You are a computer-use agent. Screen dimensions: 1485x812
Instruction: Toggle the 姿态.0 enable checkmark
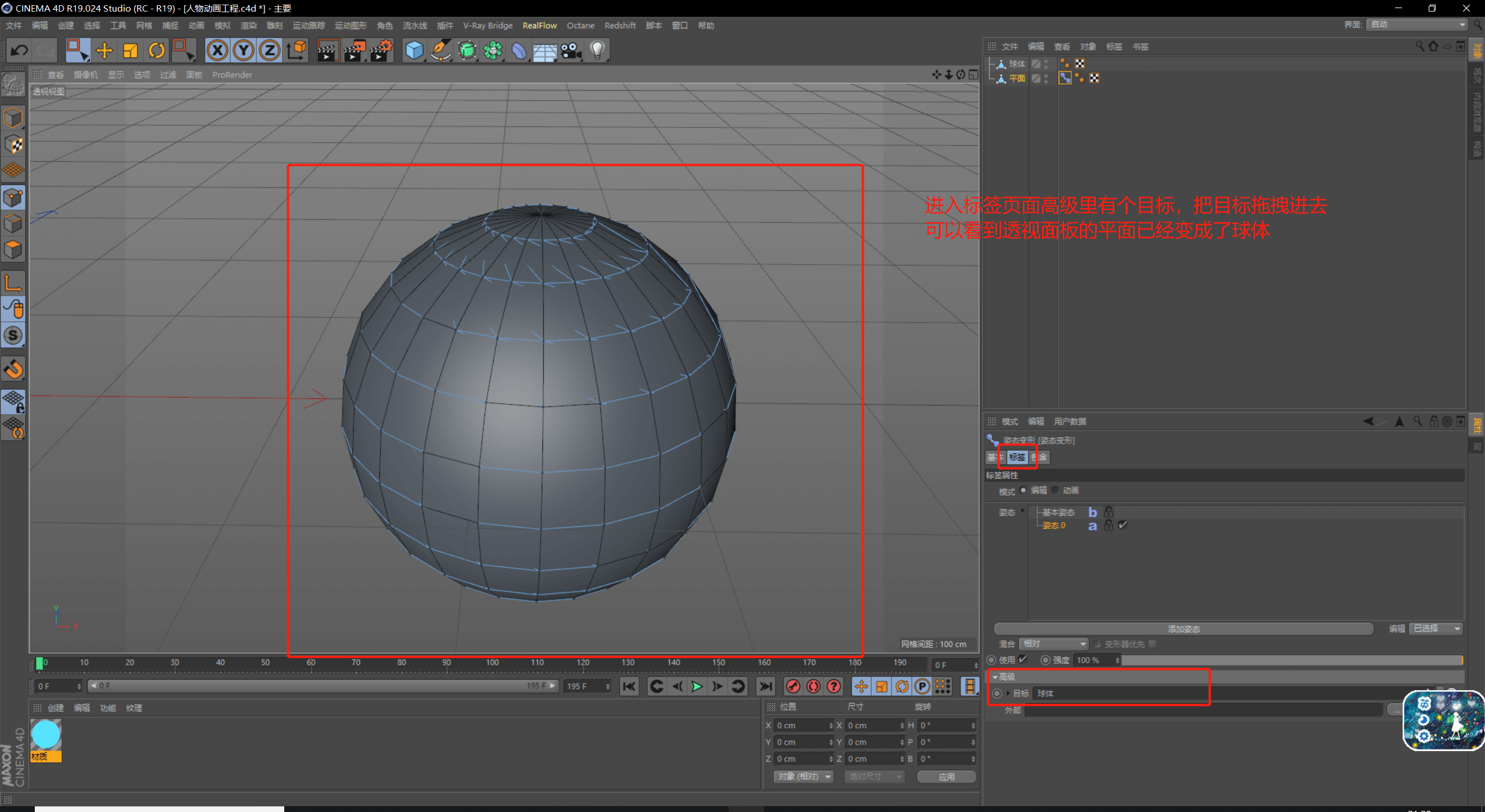pyautogui.click(x=1122, y=525)
